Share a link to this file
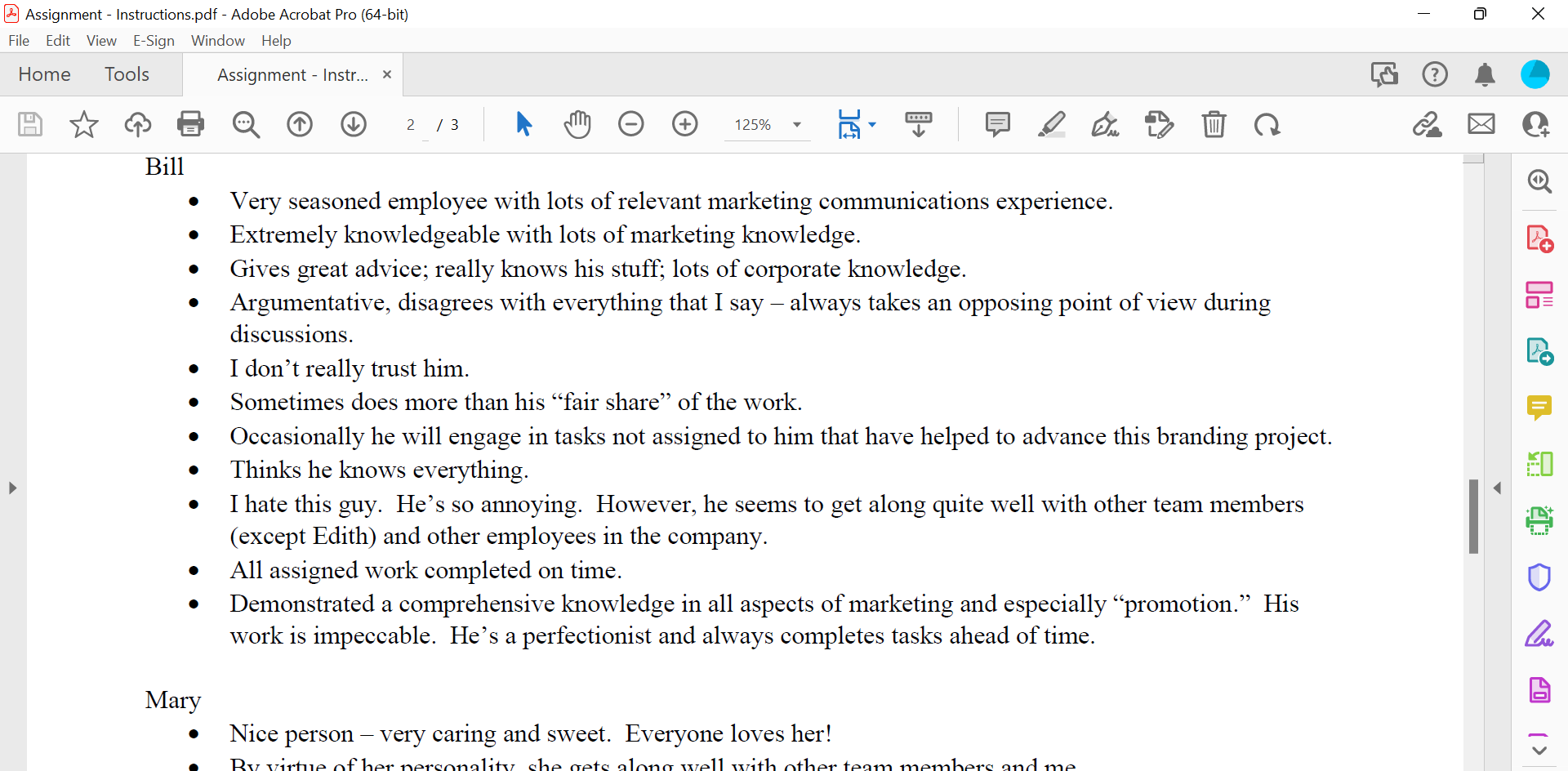Screen dimensions: 1568x771 point(1428,124)
